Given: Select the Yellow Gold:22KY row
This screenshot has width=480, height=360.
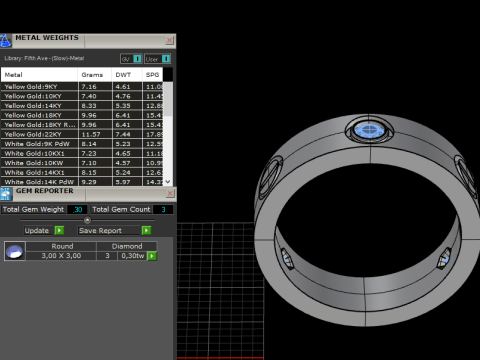Looking at the screenshot, I should [82, 134].
